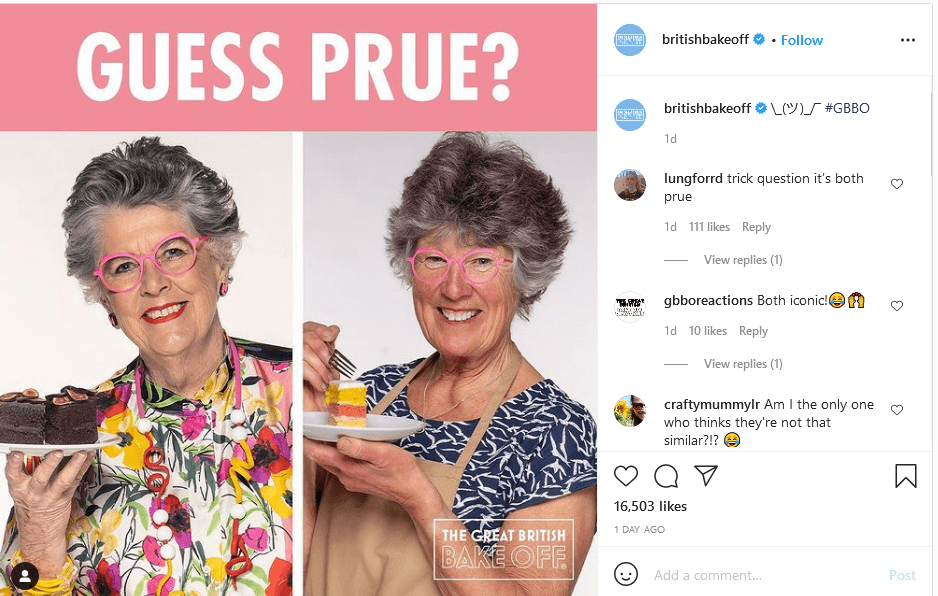Open the three-dot more options menu
Image resolution: width=938 pixels, height=596 pixels.
[x=907, y=40]
